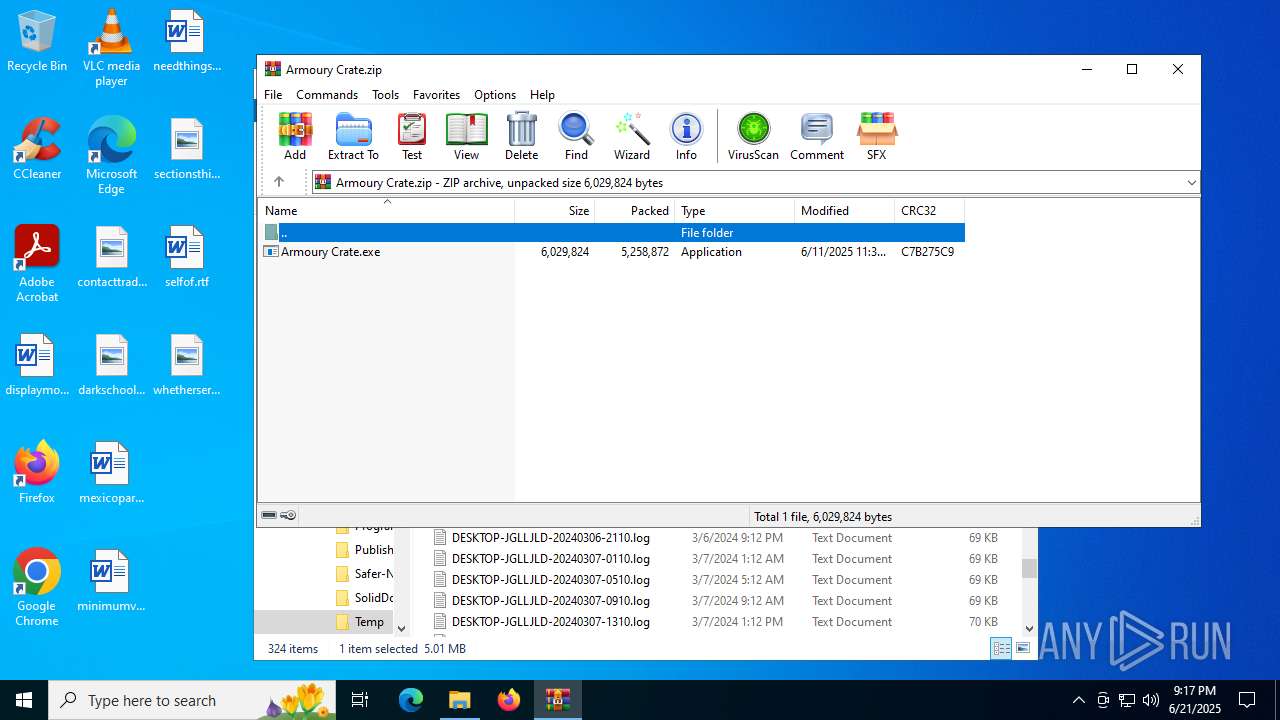The width and height of the screenshot is (1280, 720).
Task: Open Adobe Acrobat desktop shortcut
Action: click(x=37, y=263)
